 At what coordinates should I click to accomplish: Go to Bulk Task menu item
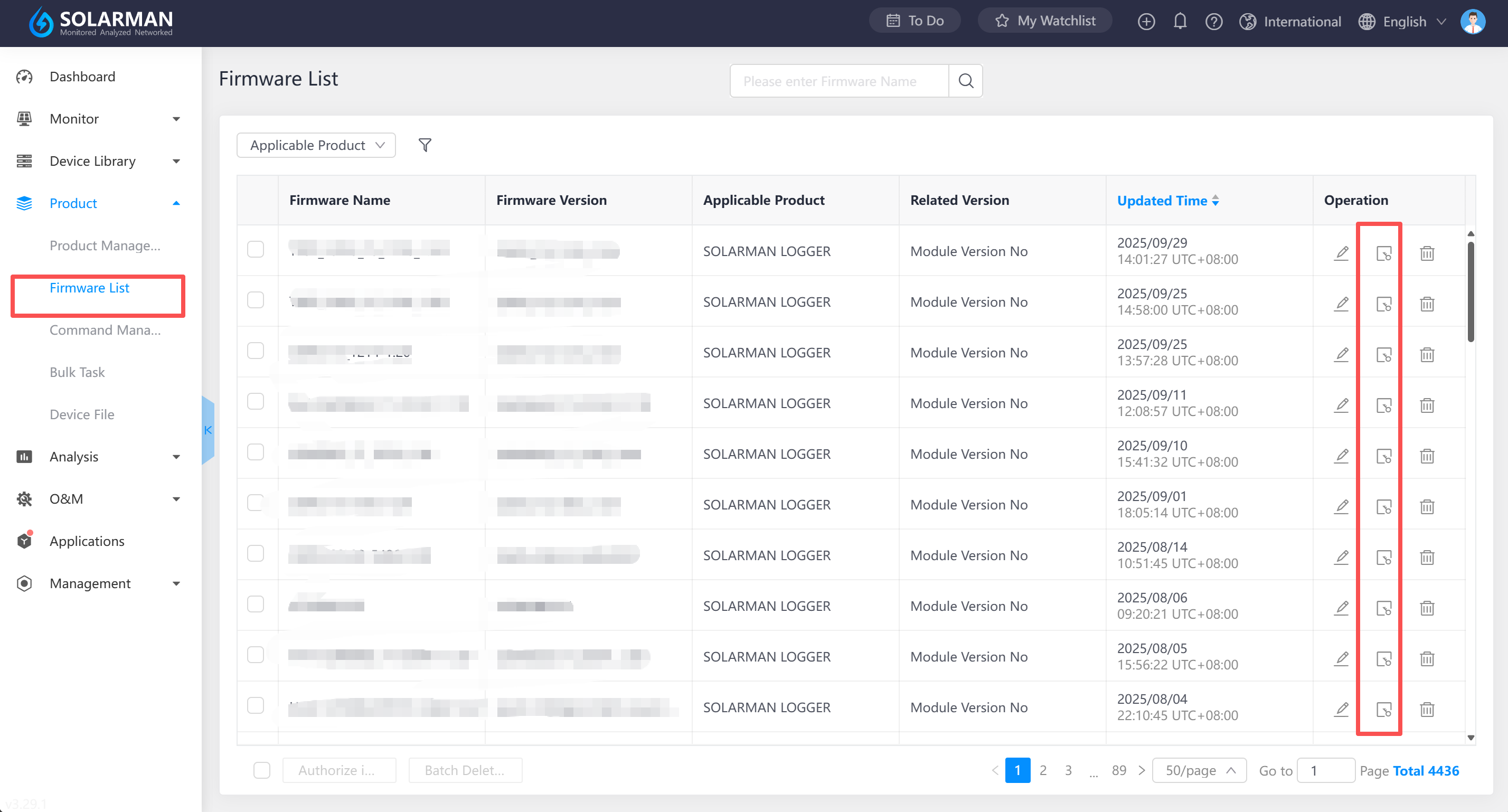(77, 372)
